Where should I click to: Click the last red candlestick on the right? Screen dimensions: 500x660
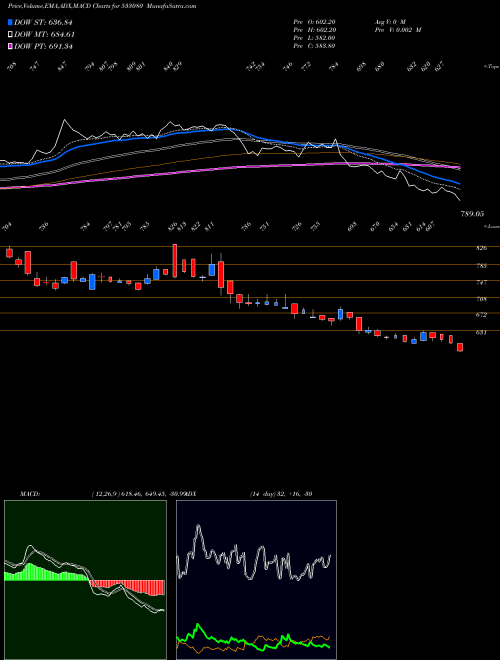click(460, 347)
